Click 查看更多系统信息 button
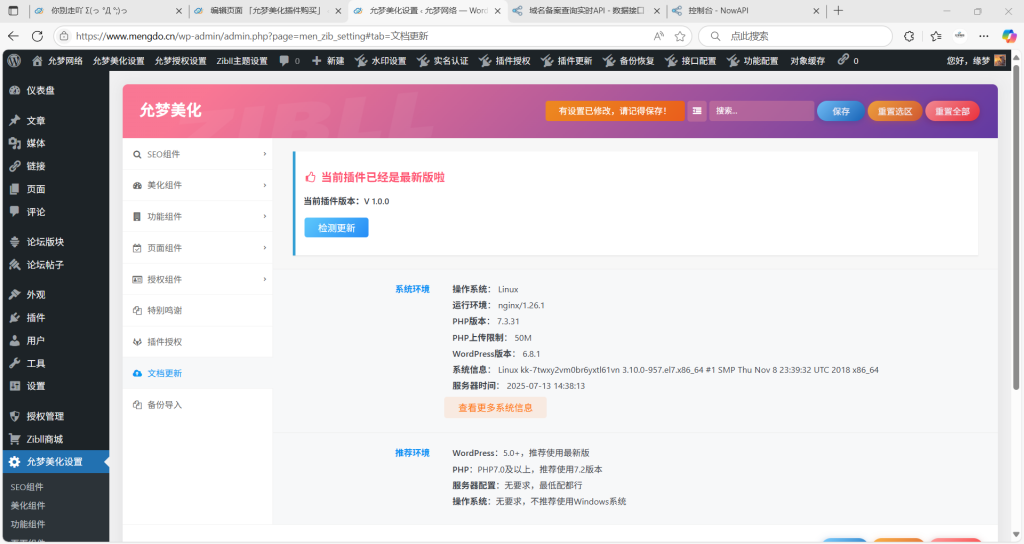1024x544 pixels. pyautogui.click(x=495, y=408)
